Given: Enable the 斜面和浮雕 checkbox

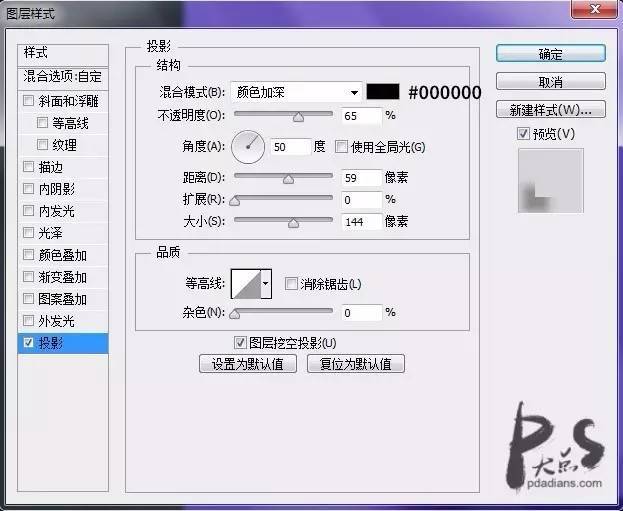Looking at the screenshot, I should point(28,101).
